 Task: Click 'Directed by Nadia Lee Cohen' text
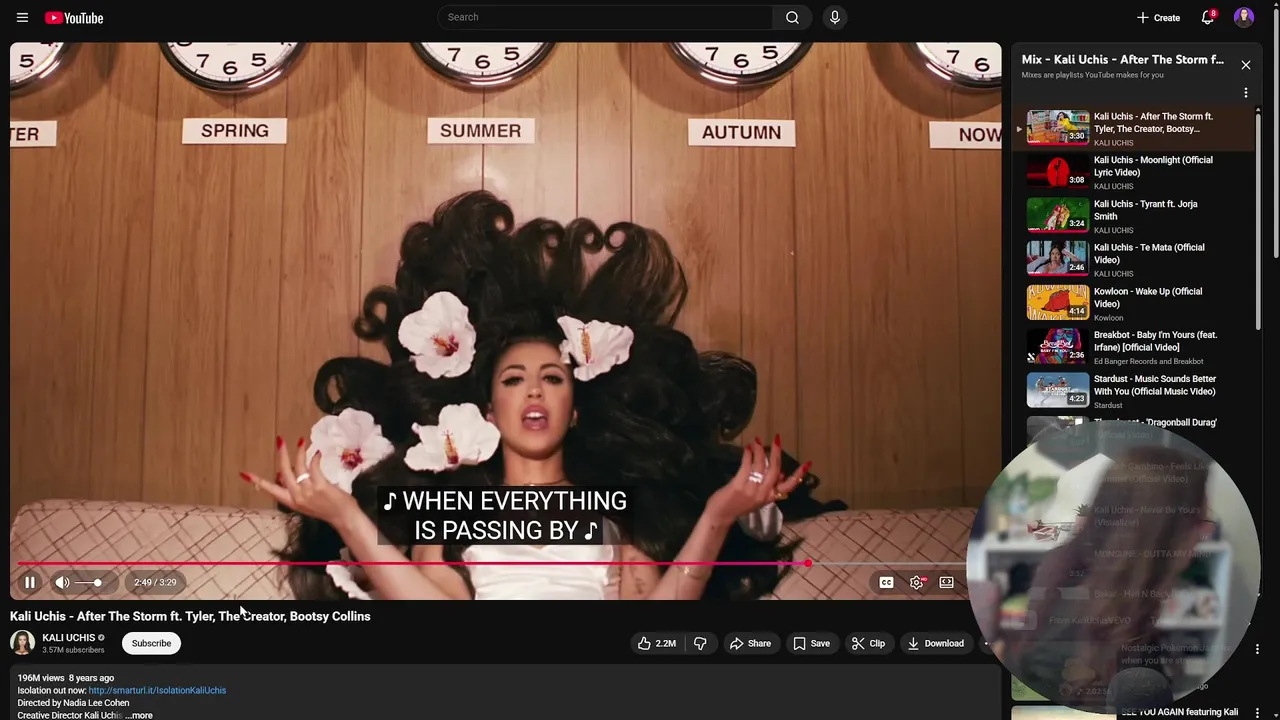pyautogui.click(x=73, y=703)
